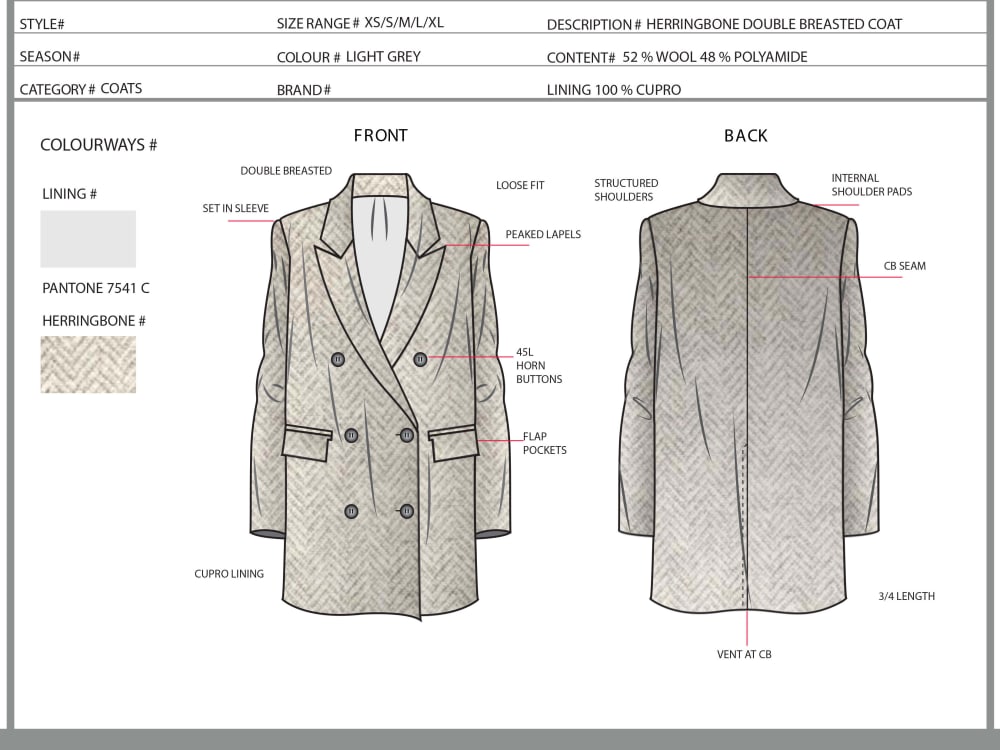Select the INTERNAL SHOULDER PADS label
Viewport: 1000px width, 750px height.
(872, 185)
